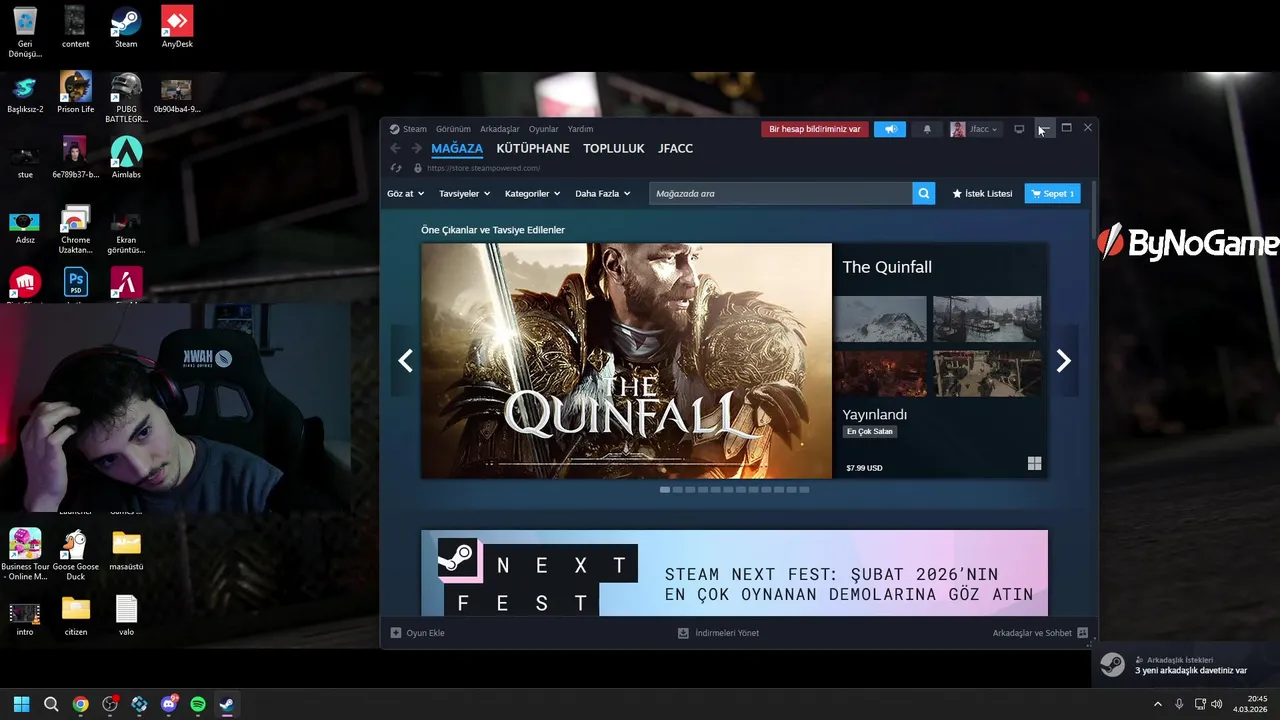Expand the Daha Fazla dropdown
Viewport: 1280px width, 720px height.
click(602, 194)
